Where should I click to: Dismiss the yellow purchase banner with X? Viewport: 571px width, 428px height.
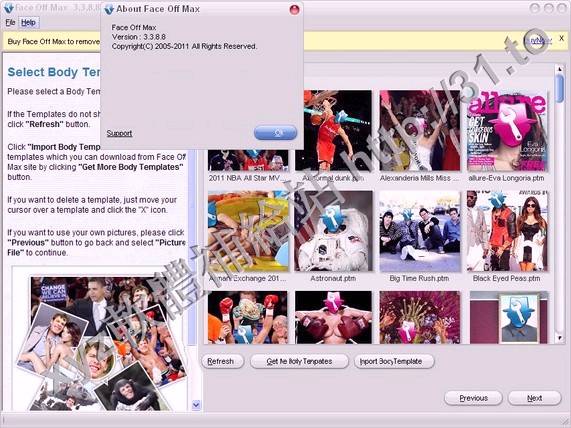[x=562, y=38]
